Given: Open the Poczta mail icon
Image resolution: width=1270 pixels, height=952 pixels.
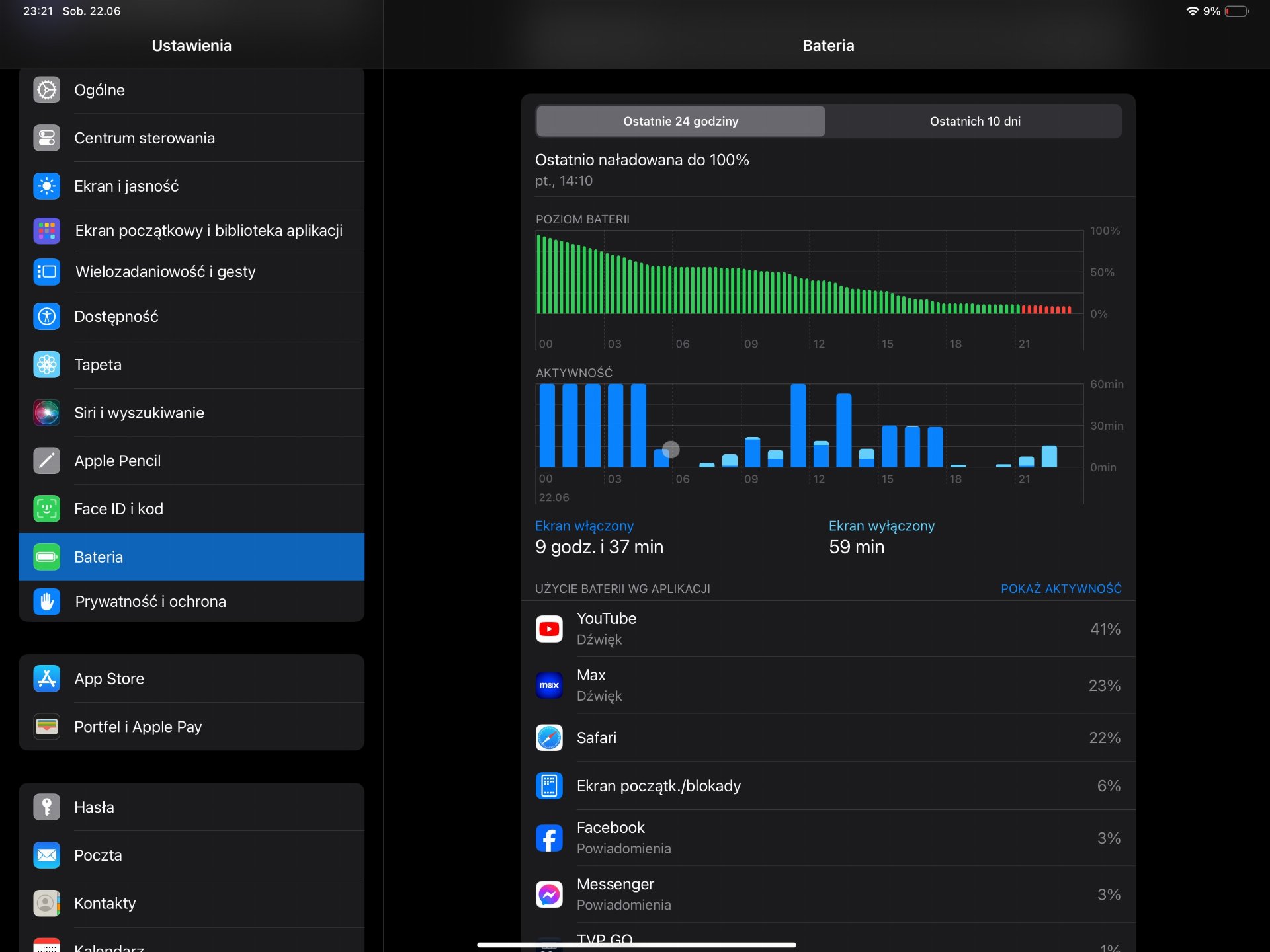Looking at the screenshot, I should tap(46, 855).
